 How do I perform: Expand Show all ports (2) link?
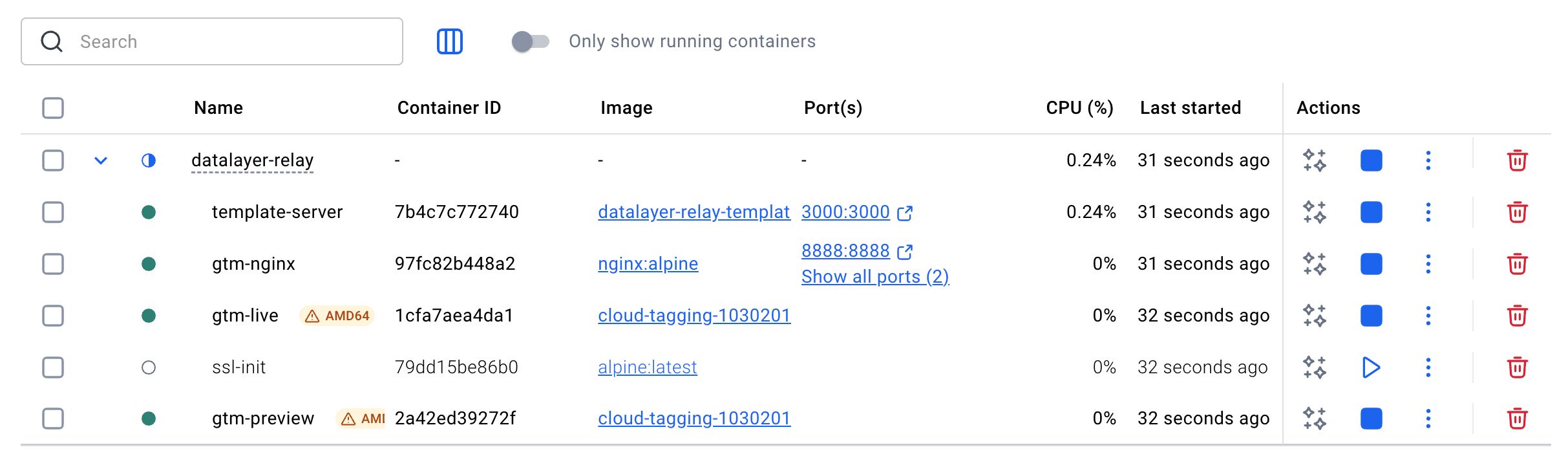coord(874,277)
